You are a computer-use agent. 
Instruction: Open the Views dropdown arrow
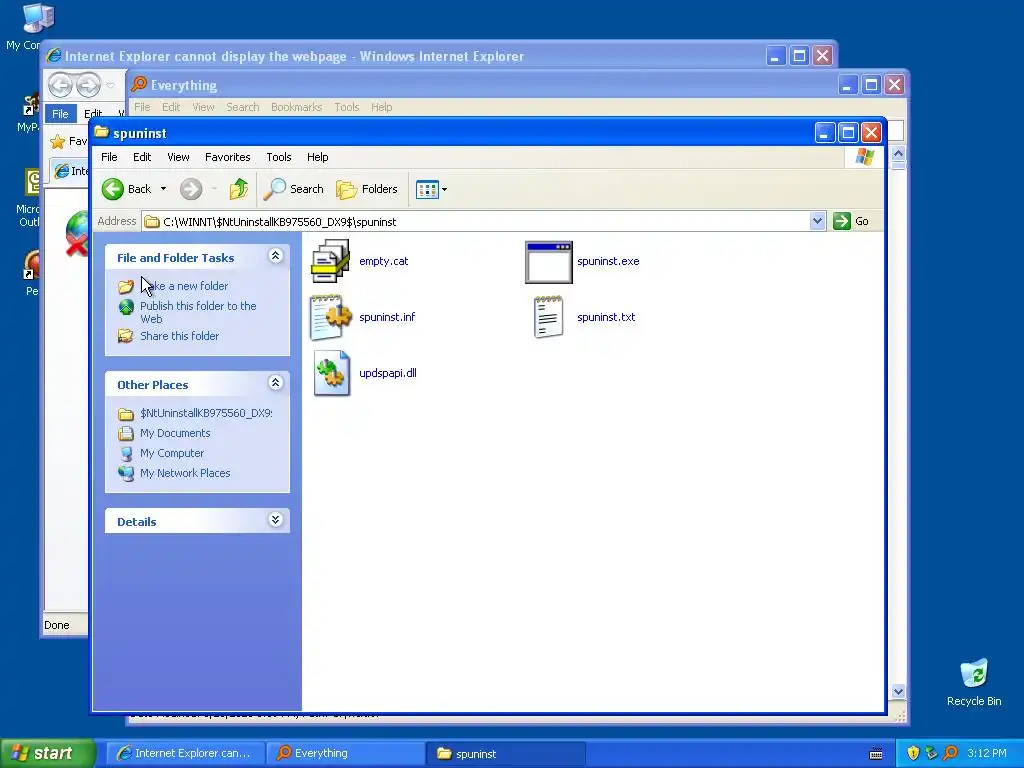(445, 189)
